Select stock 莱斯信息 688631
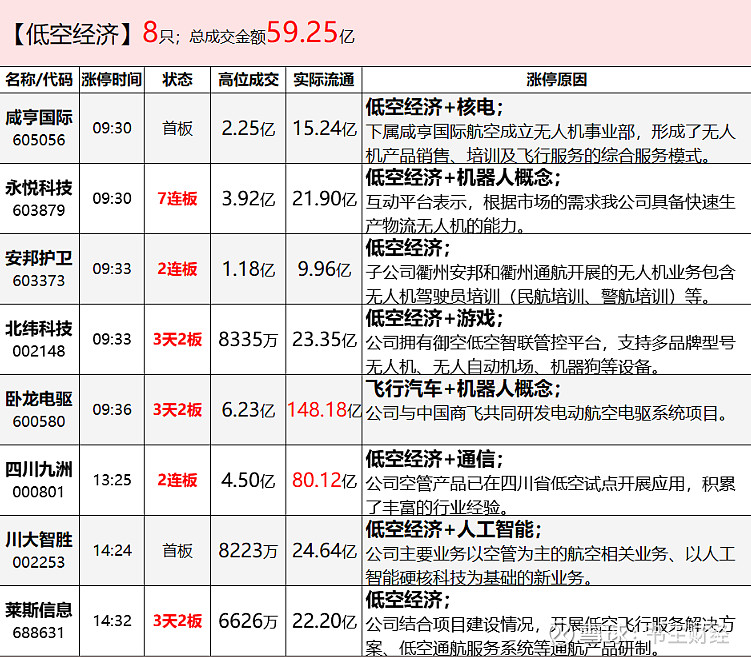The image size is (751, 657). coord(39,621)
